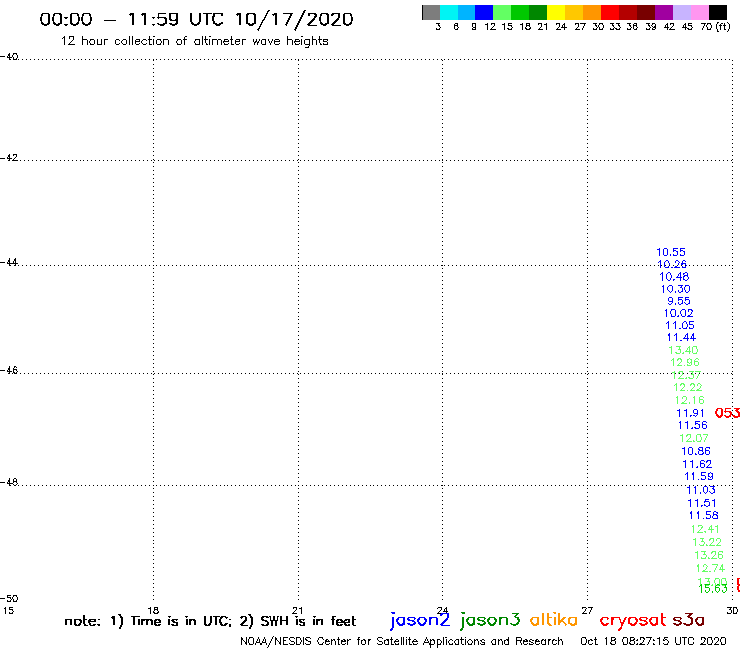
Task: Click the wave height value 11.56
Action: pos(693,425)
